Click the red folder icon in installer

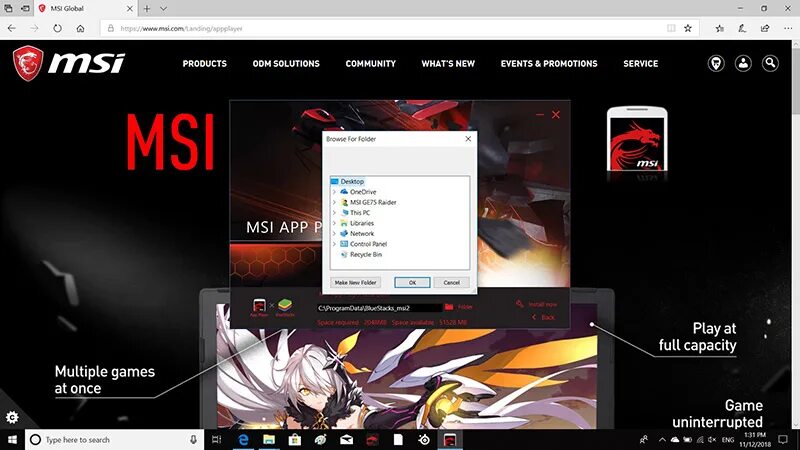pyautogui.click(x=448, y=307)
